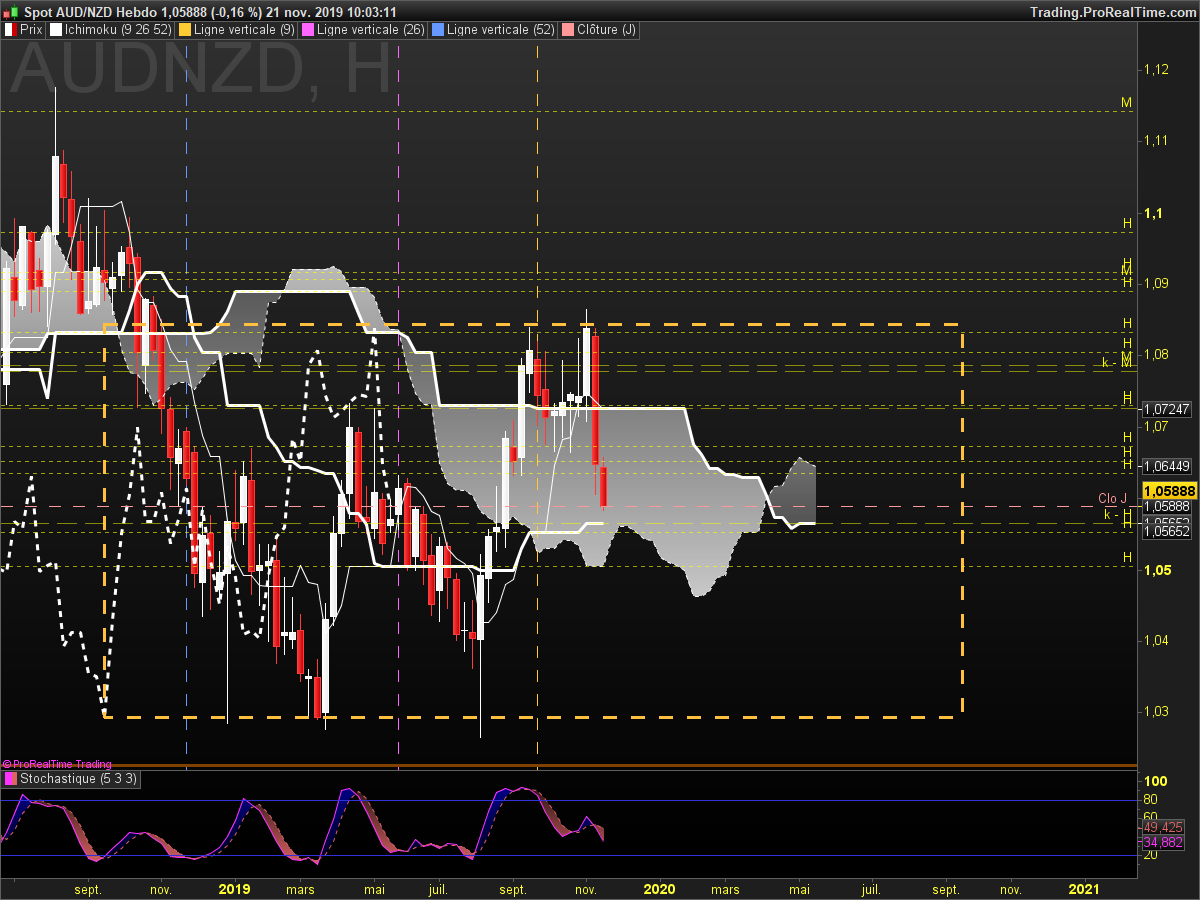Click the magenta dashed vertical line on chart
Image resolution: width=1200 pixels, height=900 pixels.
click(x=399, y=400)
